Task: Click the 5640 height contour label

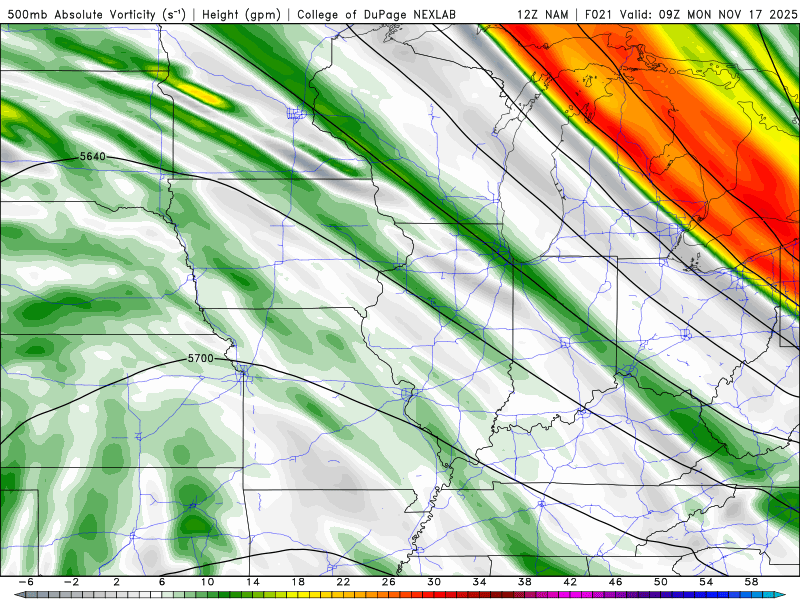Action: [93, 157]
